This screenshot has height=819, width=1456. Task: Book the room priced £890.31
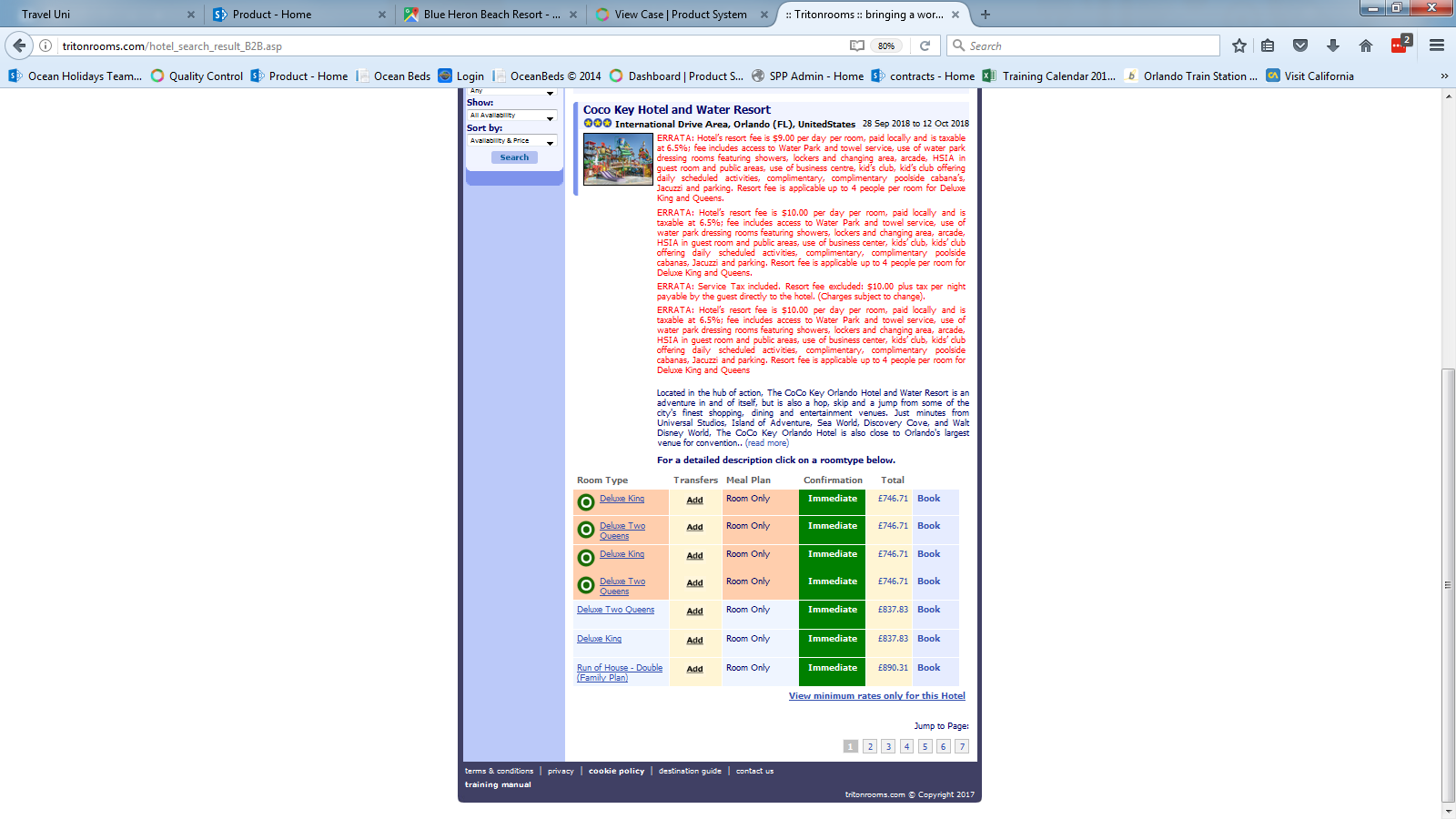click(928, 668)
